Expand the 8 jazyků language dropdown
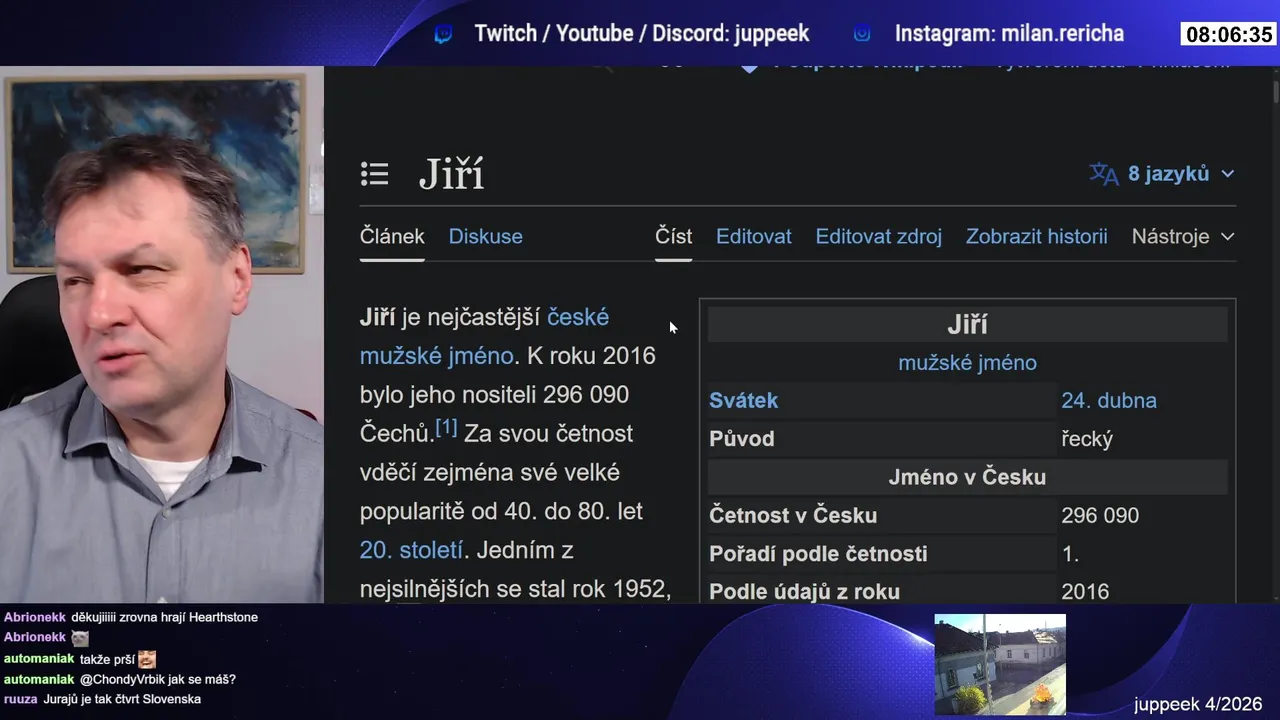Screen dimensions: 1280x720 [1181, 174]
